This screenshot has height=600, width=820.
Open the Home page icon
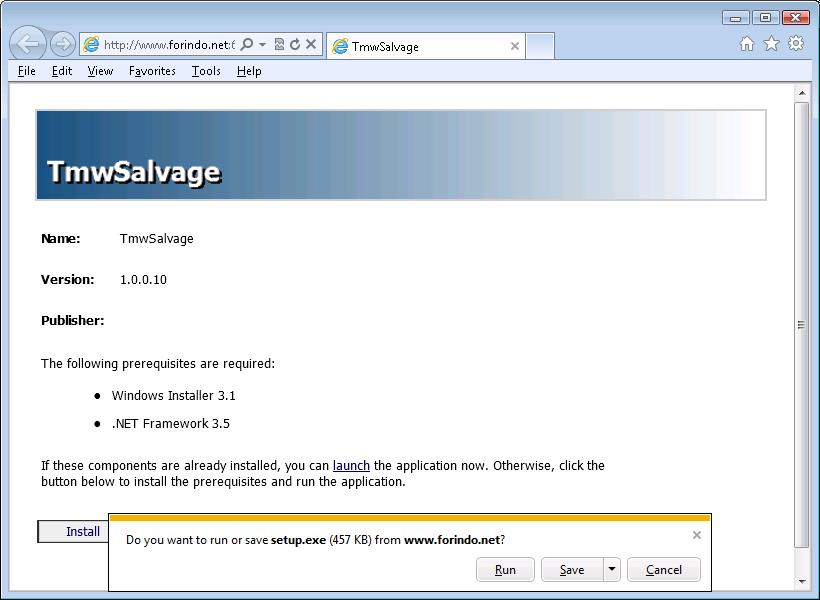[x=747, y=44]
